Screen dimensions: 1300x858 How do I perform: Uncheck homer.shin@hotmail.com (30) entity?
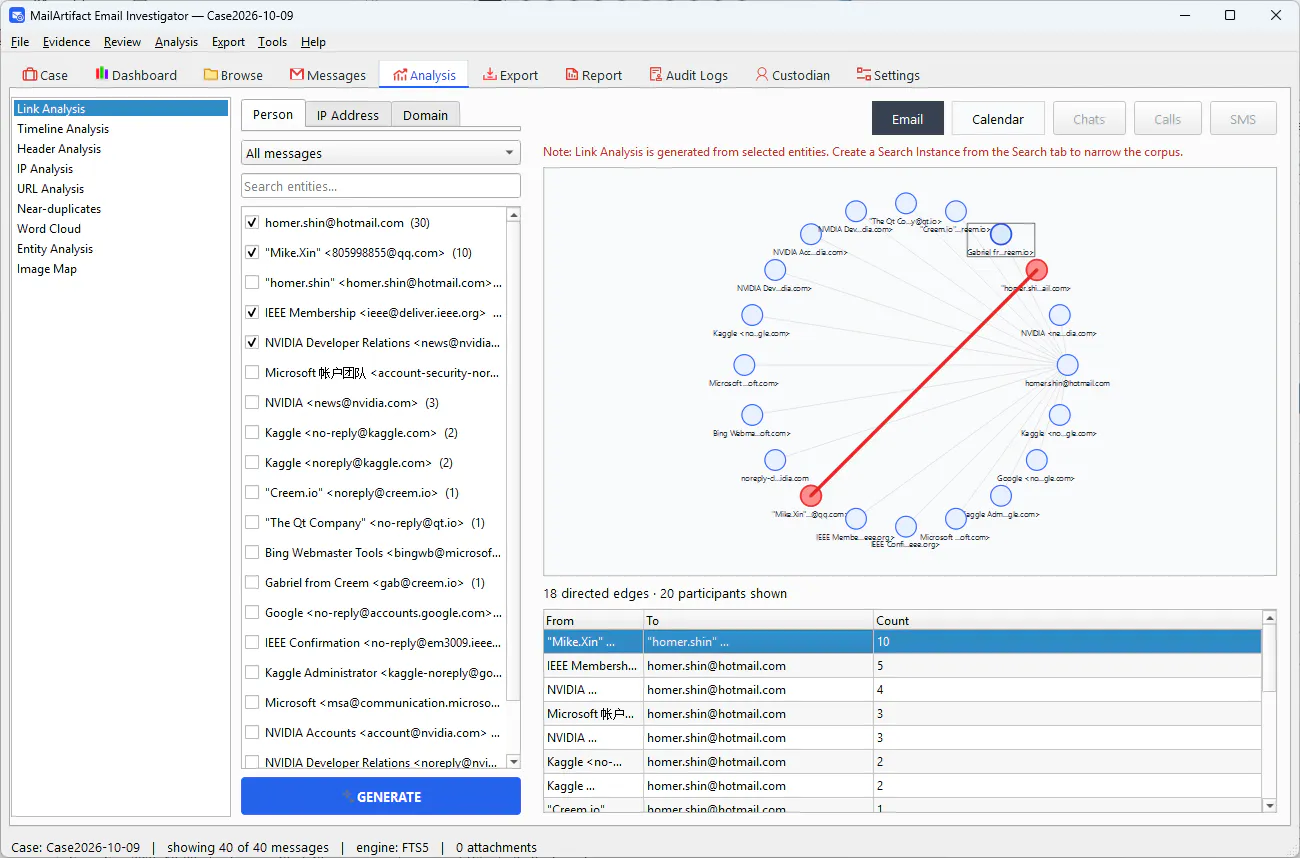(x=252, y=223)
